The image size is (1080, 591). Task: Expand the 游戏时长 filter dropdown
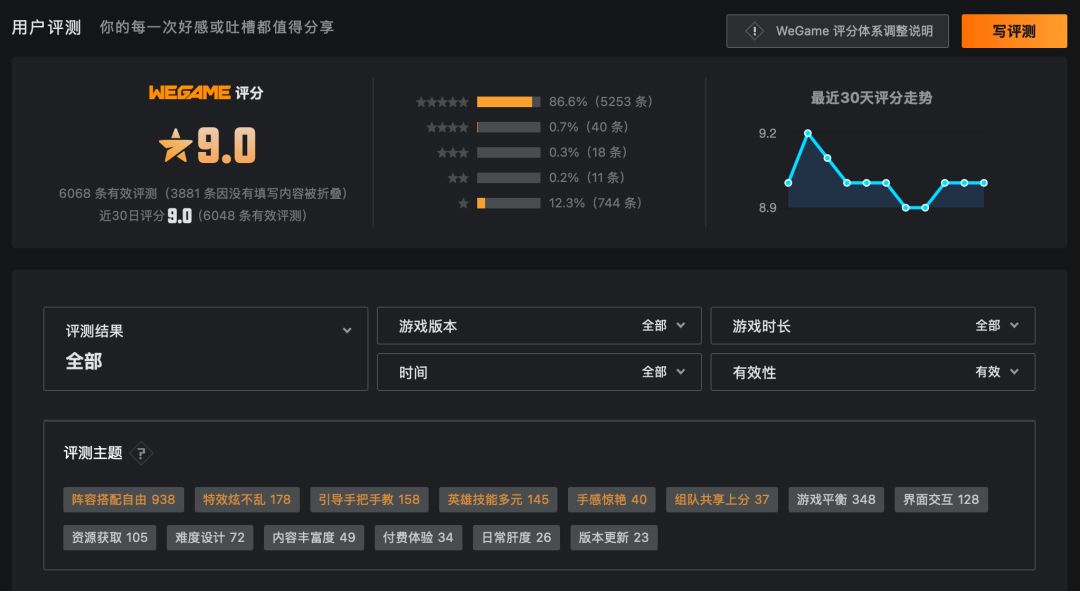pos(873,326)
